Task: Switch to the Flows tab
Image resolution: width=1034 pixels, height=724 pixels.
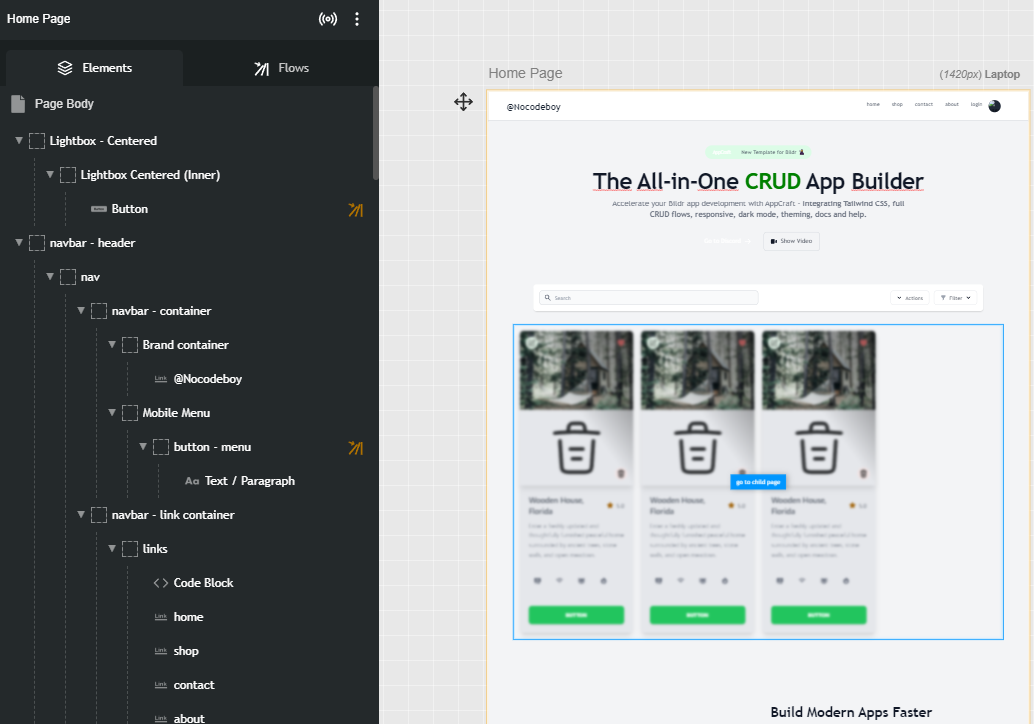Action: point(281,67)
